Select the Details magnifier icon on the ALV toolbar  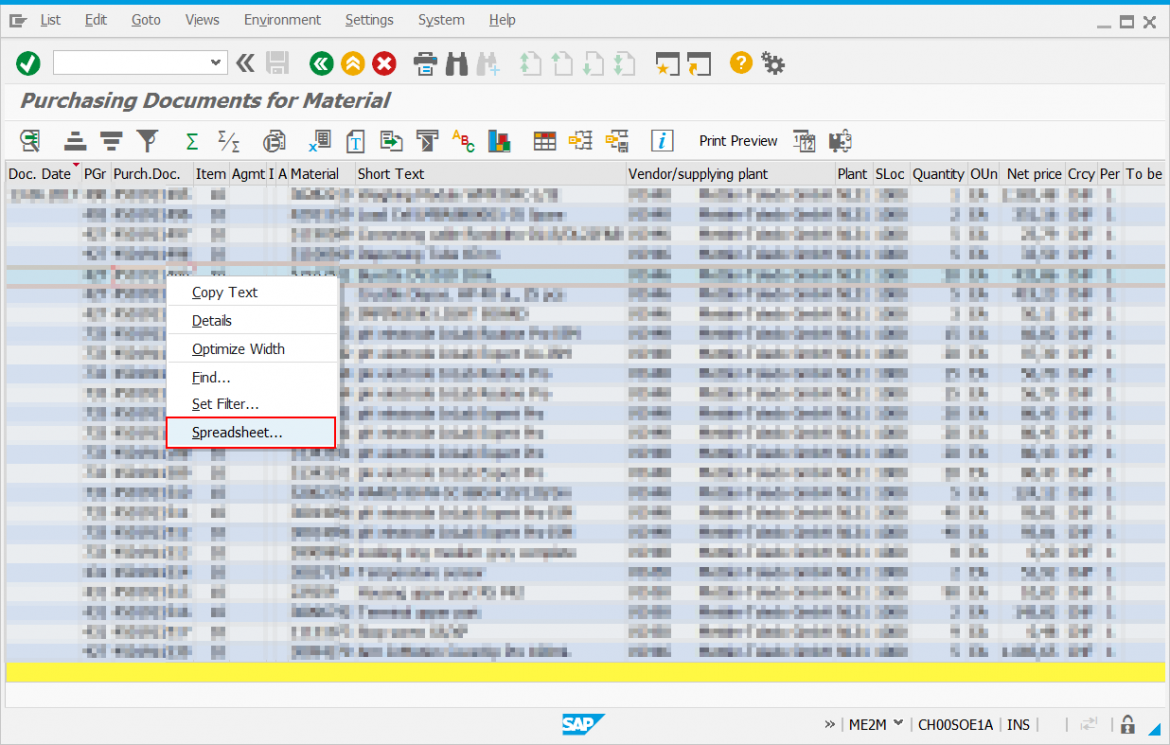[30, 141]
